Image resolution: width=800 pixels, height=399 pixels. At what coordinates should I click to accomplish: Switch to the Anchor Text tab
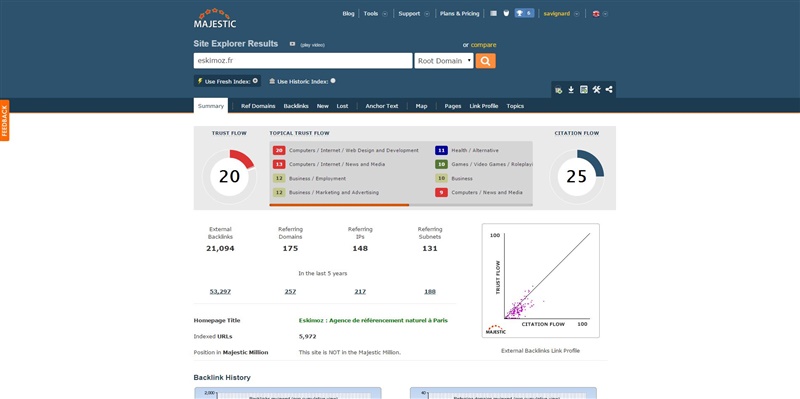382,106
